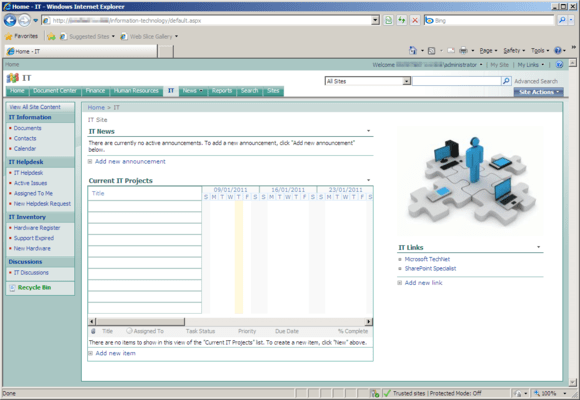Screen dimensions: 580x400
Task: Click the Help question mark icon
Action: click(x=558, y=50)
